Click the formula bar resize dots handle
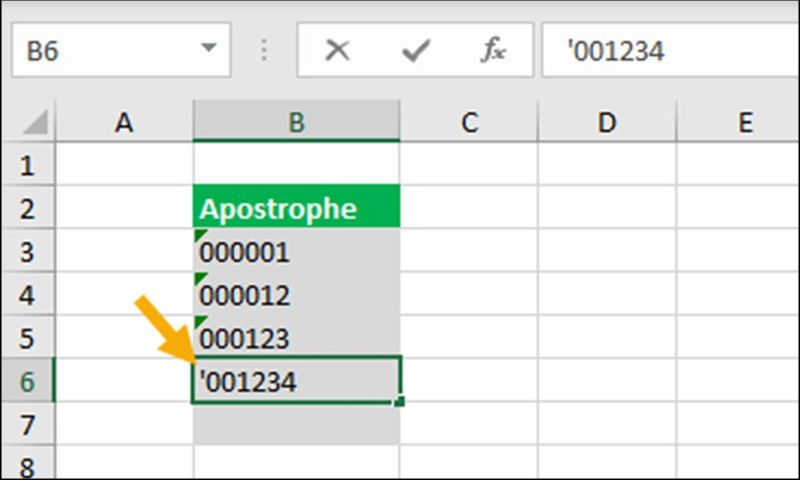Viewport: 800px width, 480px height. pyautogui.click(x=265, y=51)
